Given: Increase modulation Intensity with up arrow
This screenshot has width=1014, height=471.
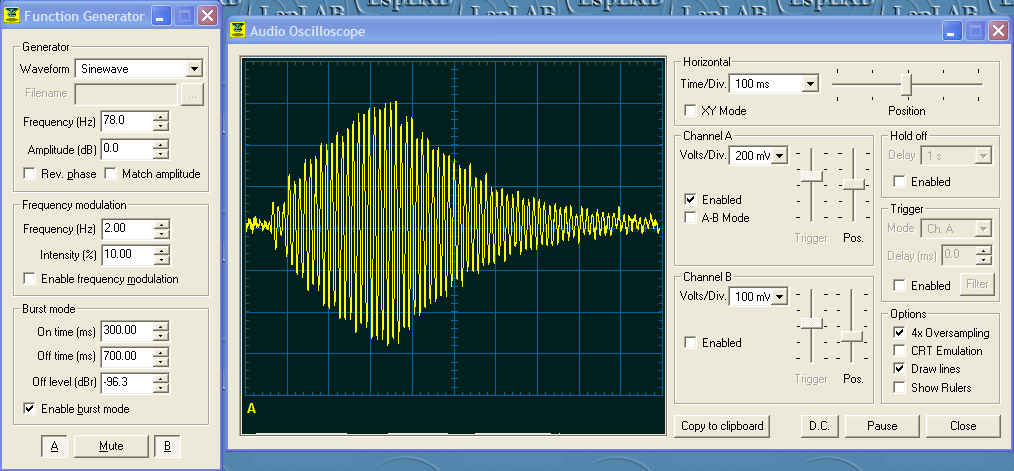Looking at the screenshot, I should 161,250.
